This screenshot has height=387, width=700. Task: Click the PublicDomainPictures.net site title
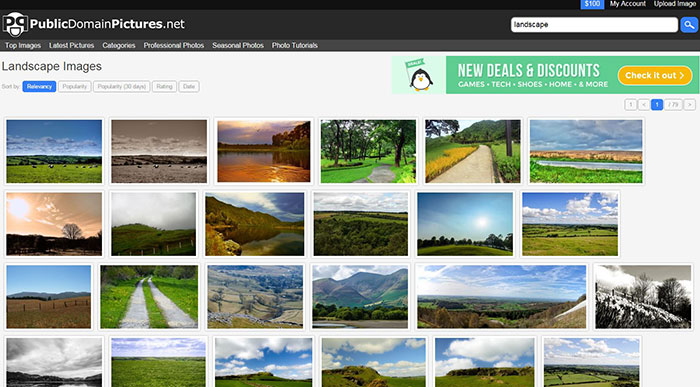pyautogui.click(x=107, y=24)
